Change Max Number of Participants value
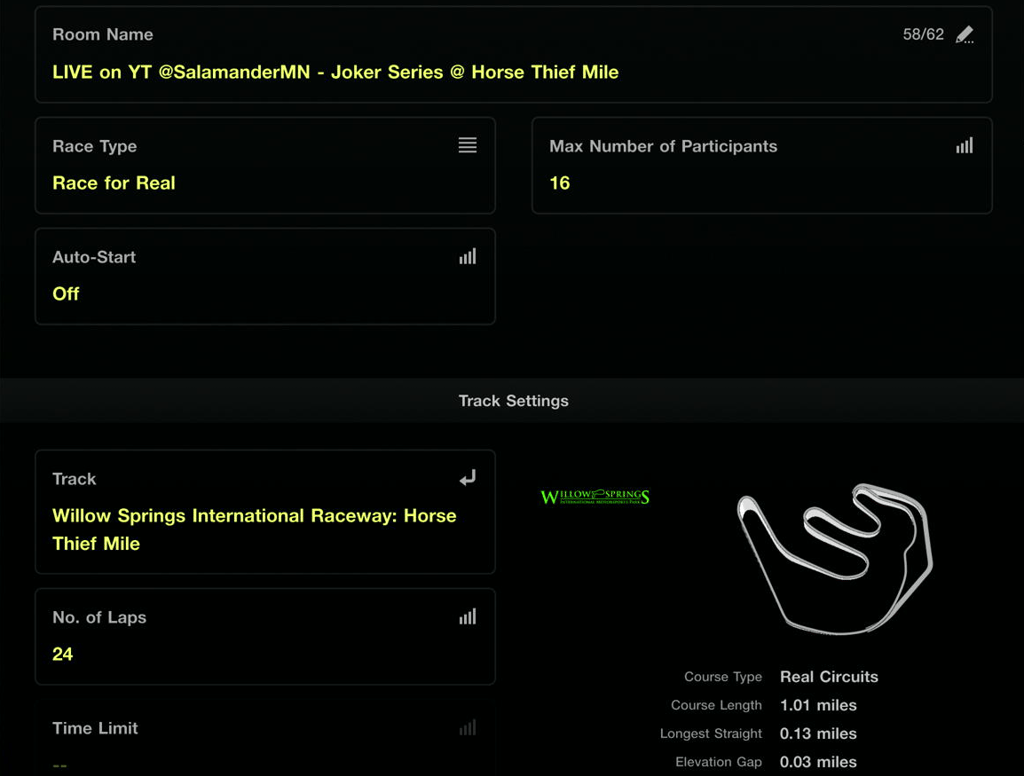 tap(762, 165)
